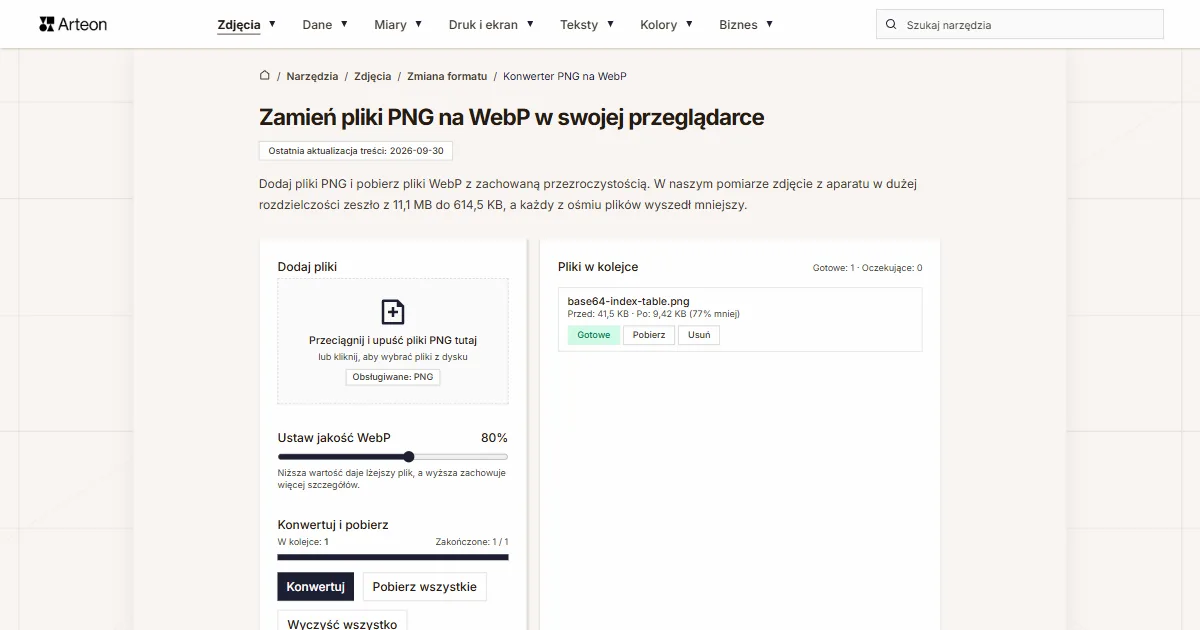The height and width of the screenshot is (630, 1200).
Task: Click the Arteon brand name
Action: (84, 24)
